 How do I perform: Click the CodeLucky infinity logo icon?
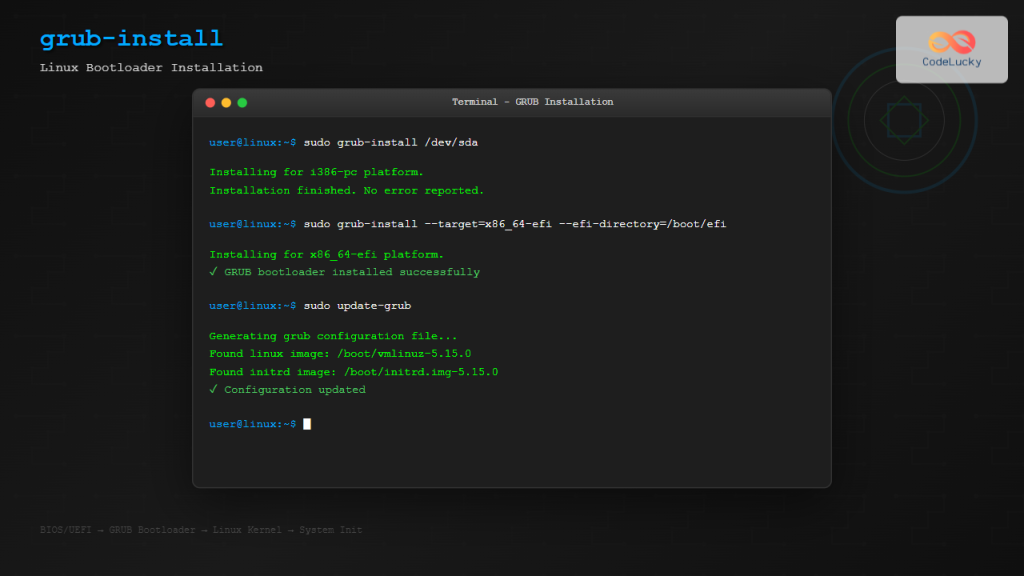point(951,40)
